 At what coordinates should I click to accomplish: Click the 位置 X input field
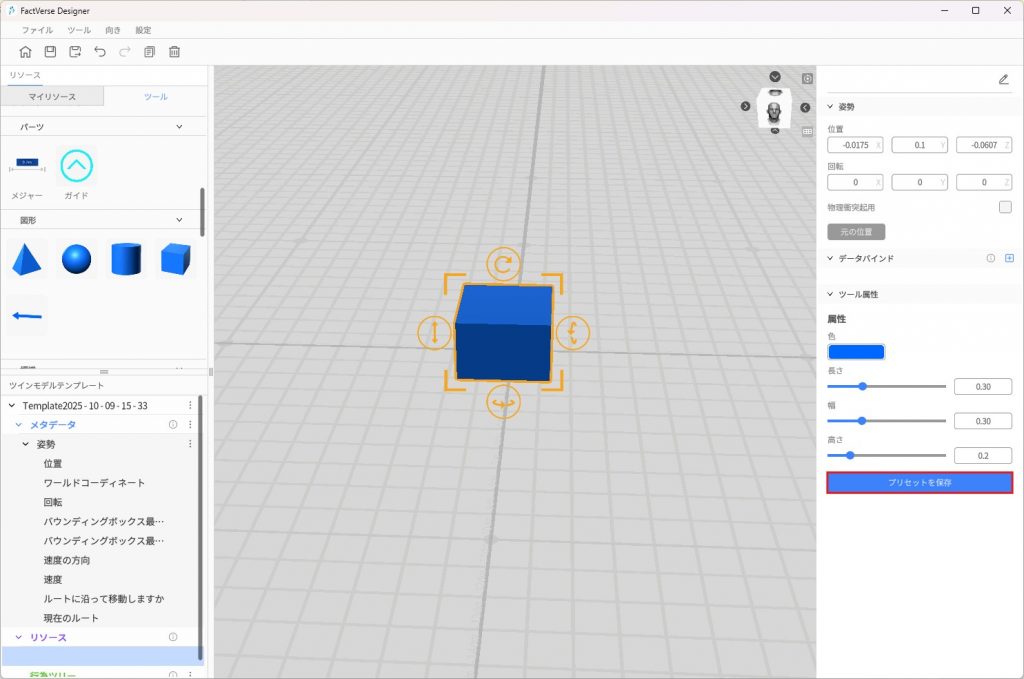pos(851,145)
